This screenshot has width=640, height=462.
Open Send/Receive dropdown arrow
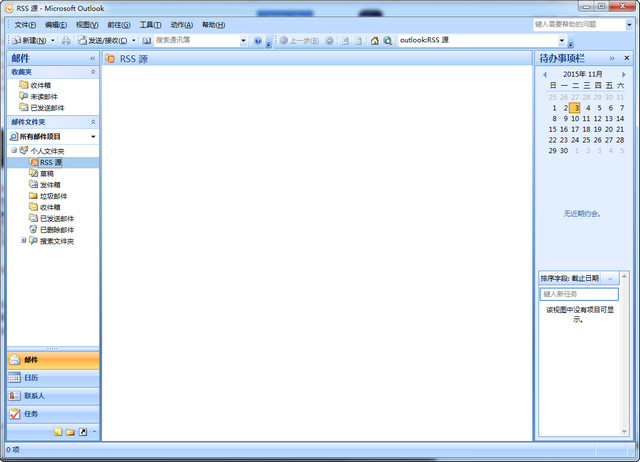pos(133,40)
